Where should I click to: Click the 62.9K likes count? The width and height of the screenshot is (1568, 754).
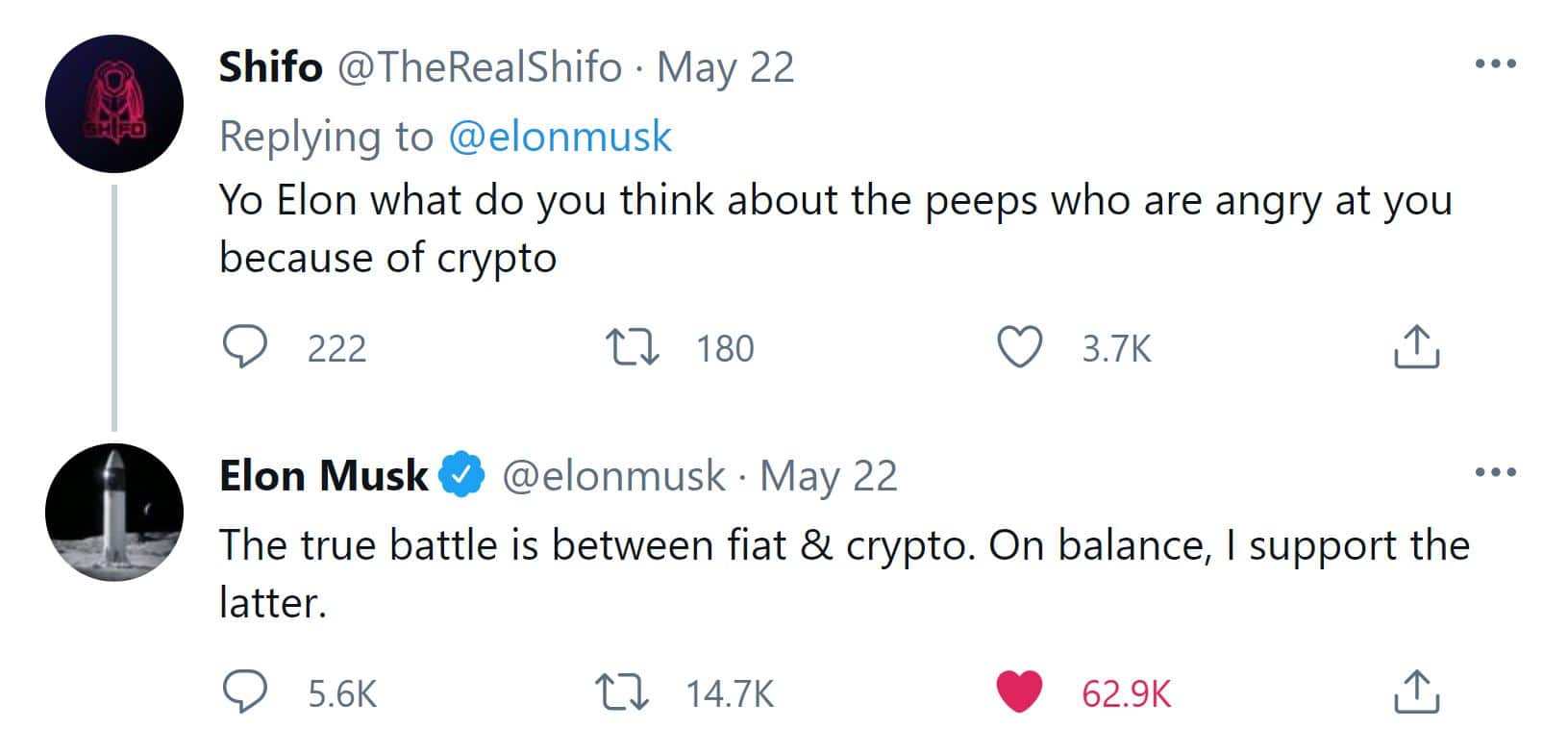point(1126,693)
